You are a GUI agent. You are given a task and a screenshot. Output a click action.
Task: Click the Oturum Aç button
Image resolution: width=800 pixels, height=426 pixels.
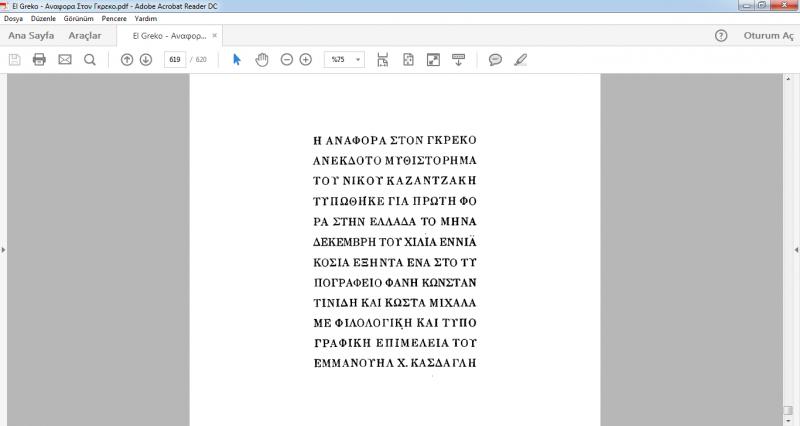768,36
